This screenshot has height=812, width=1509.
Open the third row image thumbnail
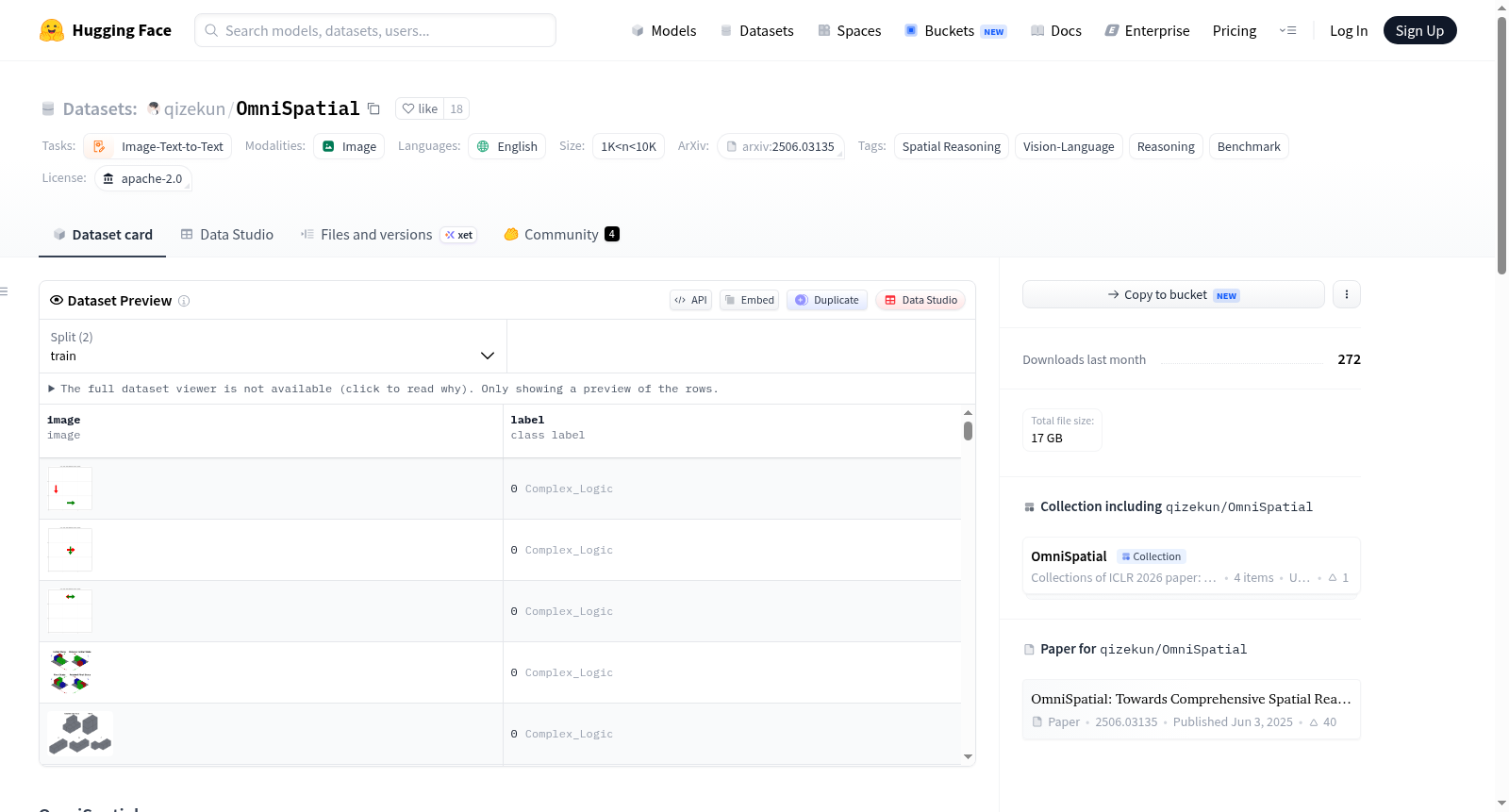(x=70, y=611)
